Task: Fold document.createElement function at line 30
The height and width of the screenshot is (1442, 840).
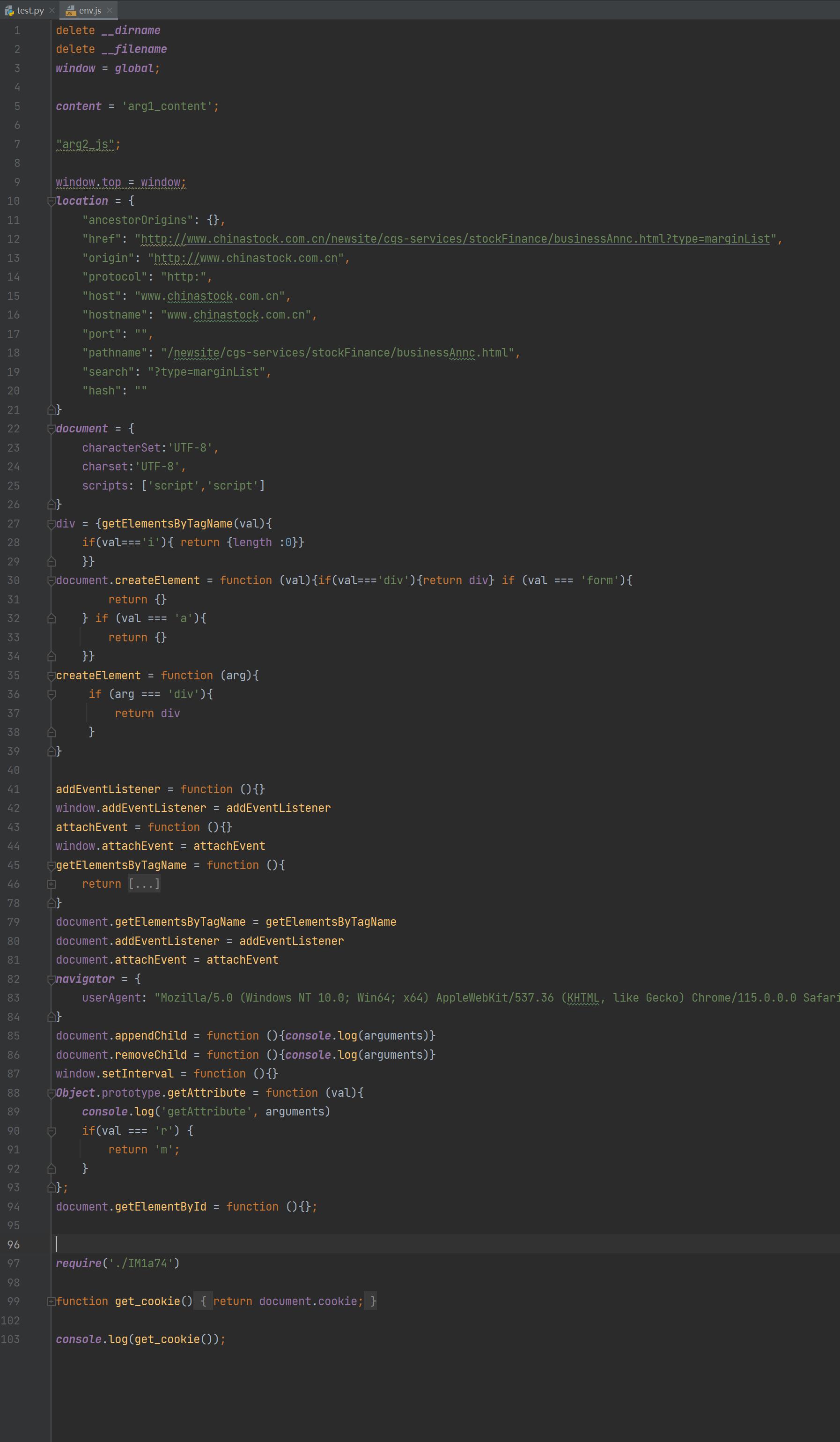Action: (x=51, y=580)
